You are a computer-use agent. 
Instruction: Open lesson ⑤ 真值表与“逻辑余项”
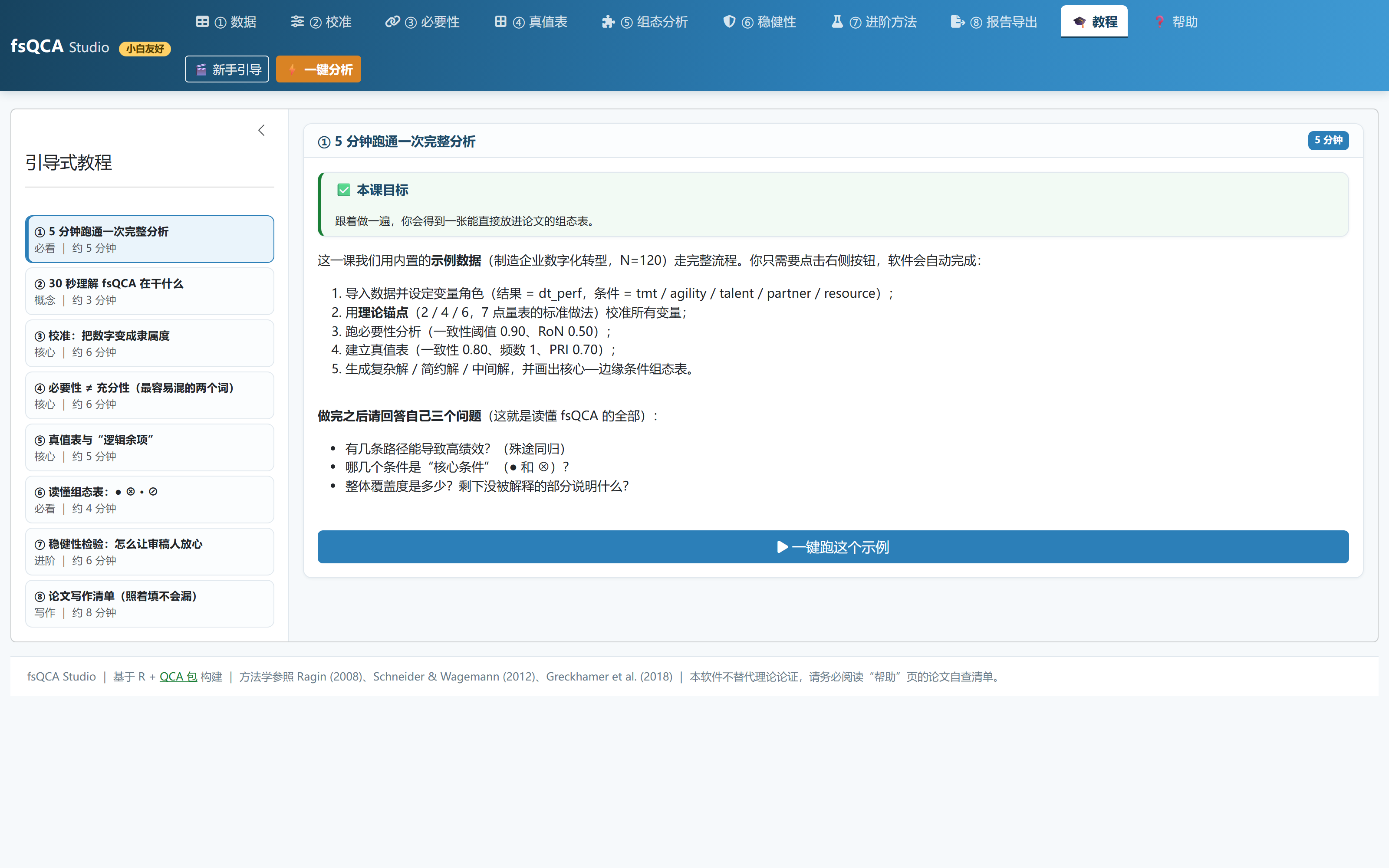(x=150, y=448)
